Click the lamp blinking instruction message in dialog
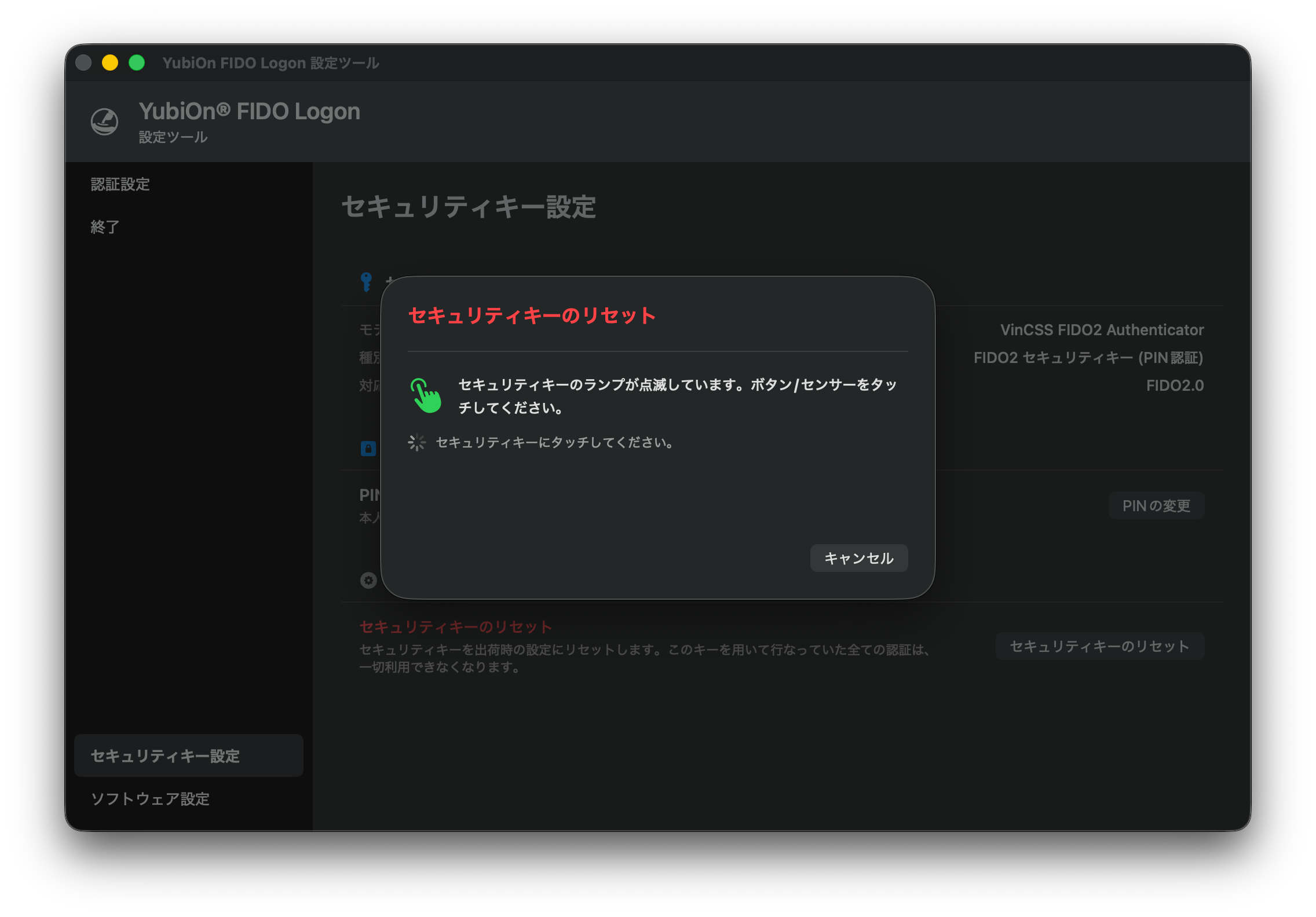The image size is (1316, 917). pyautogui.click(x=677, y=396)
